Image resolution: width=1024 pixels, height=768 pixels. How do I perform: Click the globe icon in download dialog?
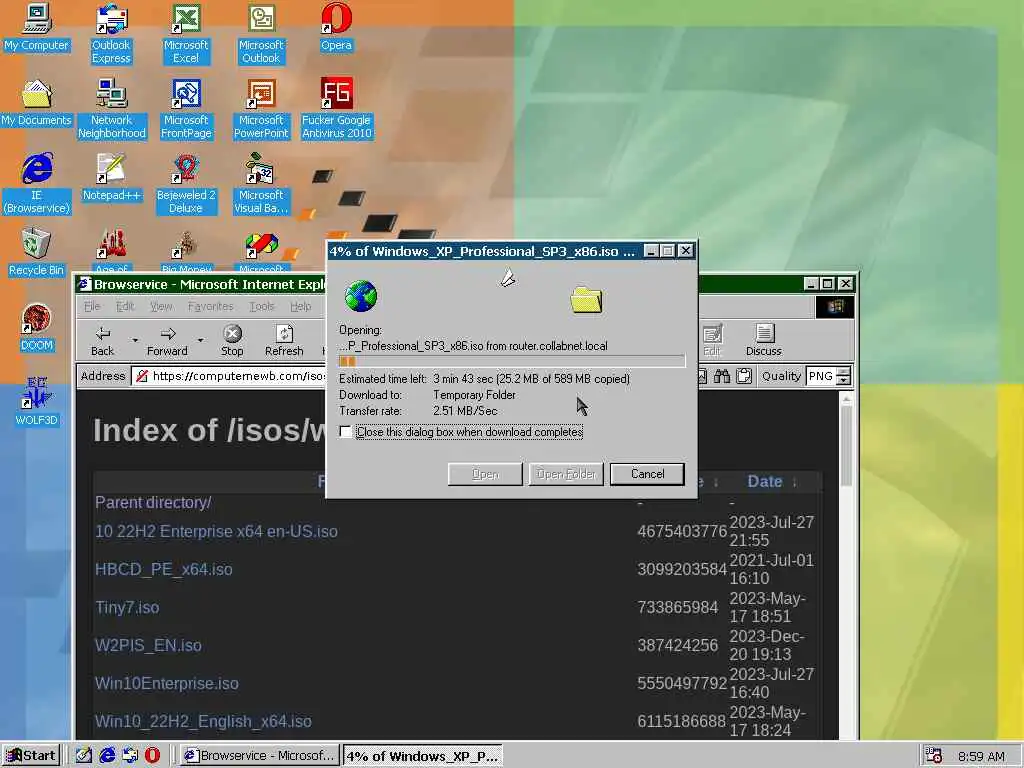pyautogui.click(x=360, y=296)
